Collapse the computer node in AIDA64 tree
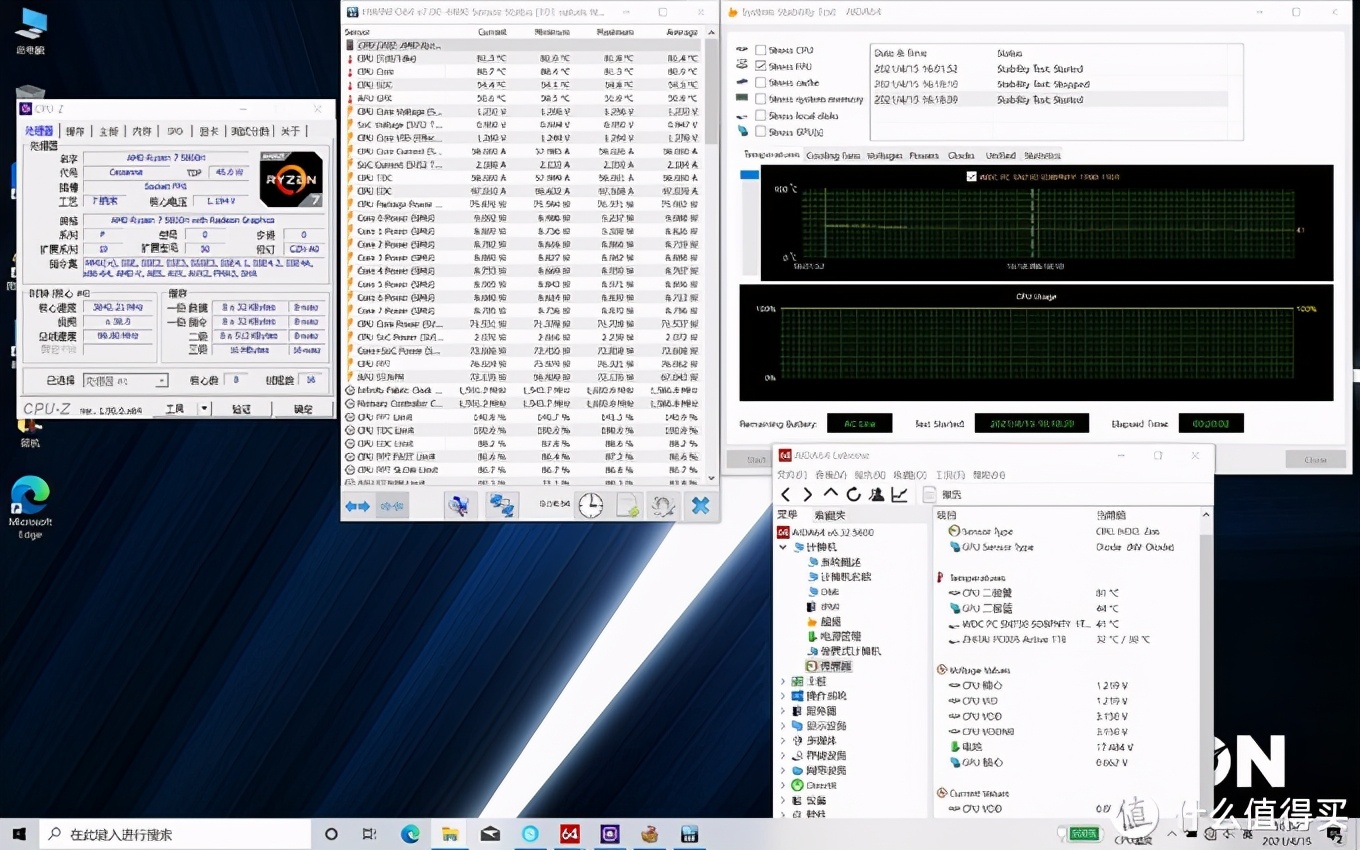This screenshot has height=850, width=1360. (783, 547)
